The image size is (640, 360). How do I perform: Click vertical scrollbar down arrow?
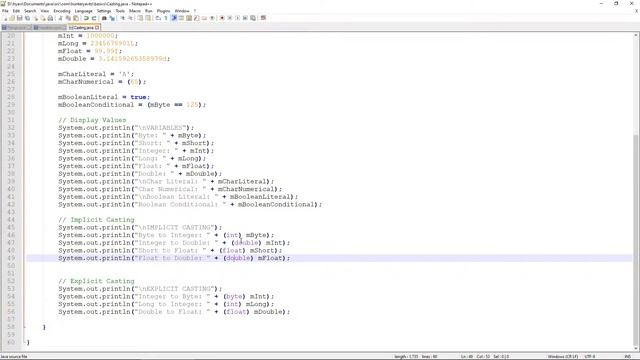(636, 348)
